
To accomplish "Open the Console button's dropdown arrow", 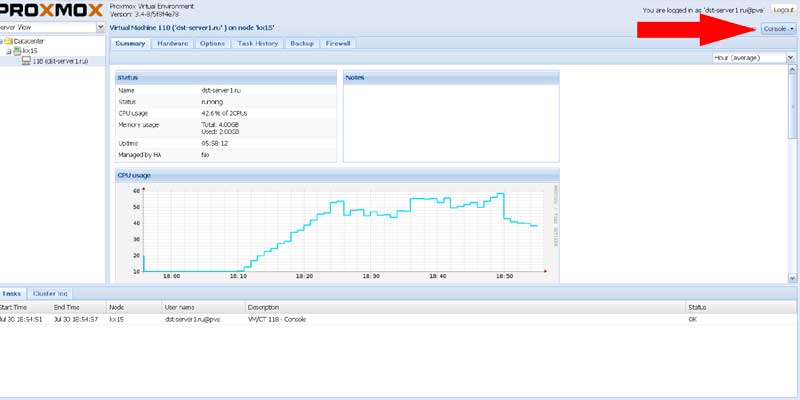I will coord(792,29).
